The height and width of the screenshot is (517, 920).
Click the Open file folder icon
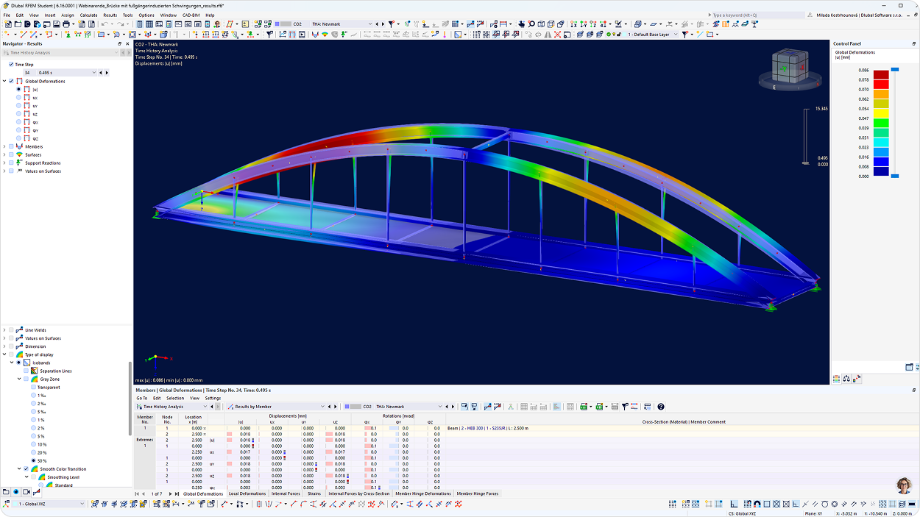tap(18, 24)
